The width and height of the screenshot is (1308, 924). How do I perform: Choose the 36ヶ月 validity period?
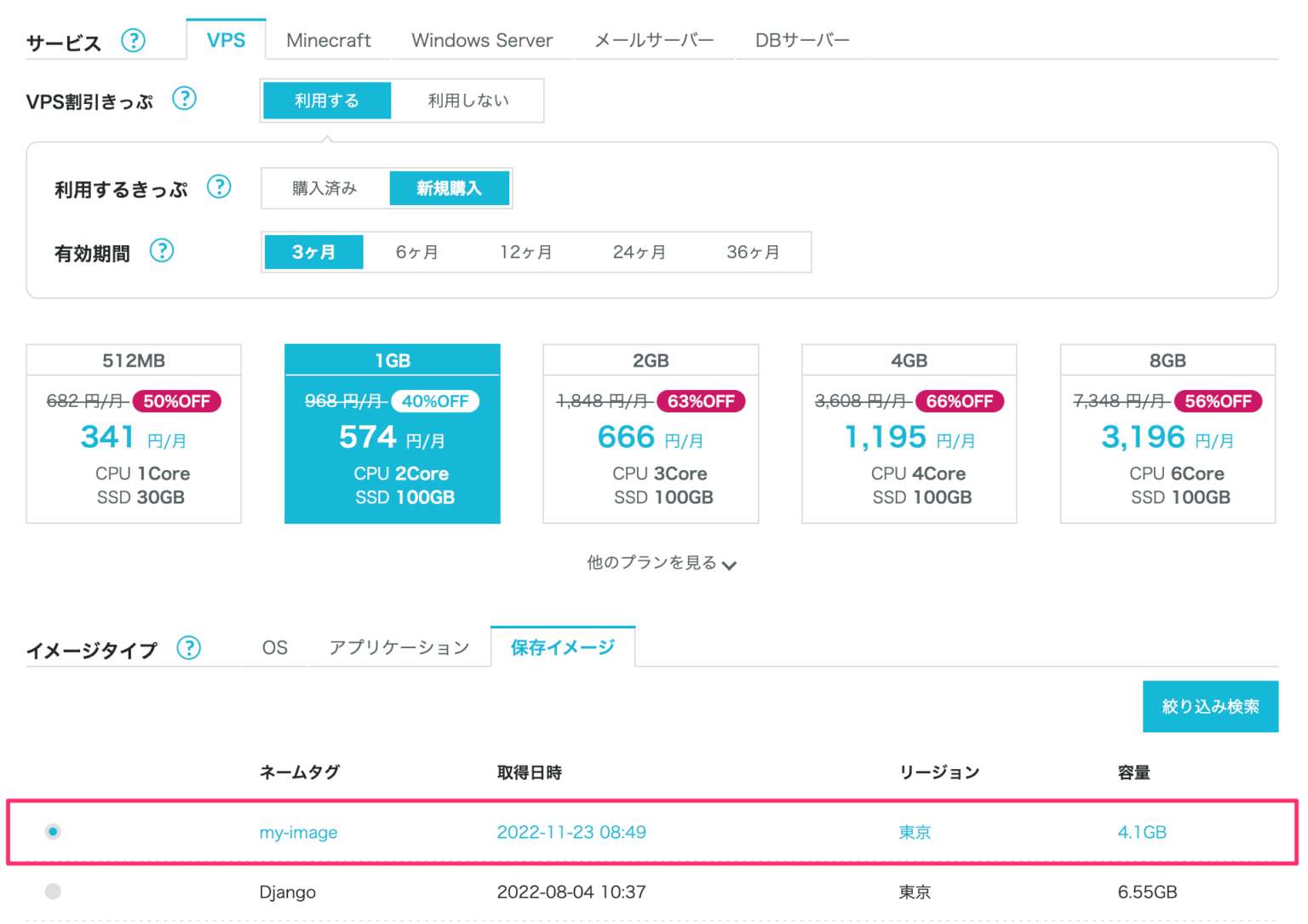pos(751,251)
